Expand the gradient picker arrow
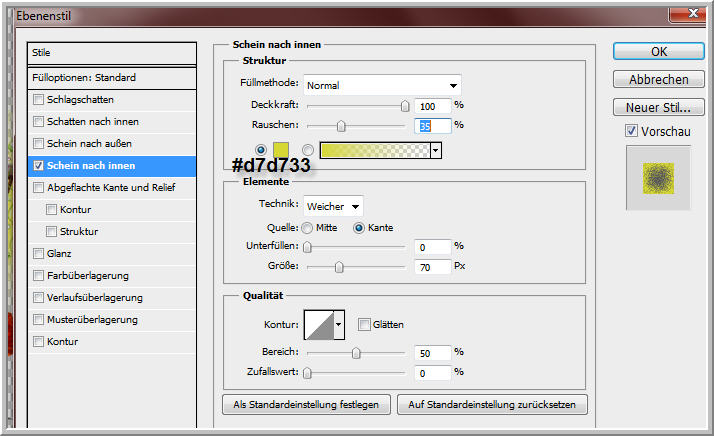 436,150
